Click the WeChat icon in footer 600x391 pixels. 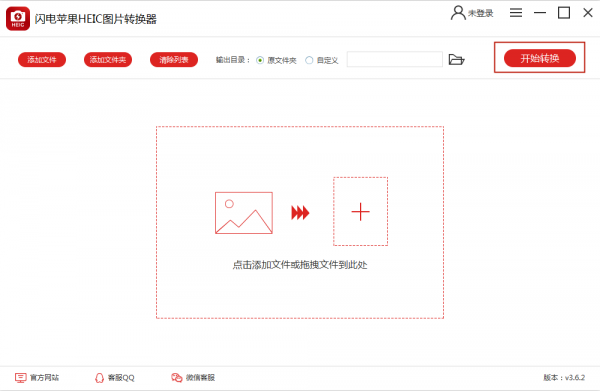point(176,378)
